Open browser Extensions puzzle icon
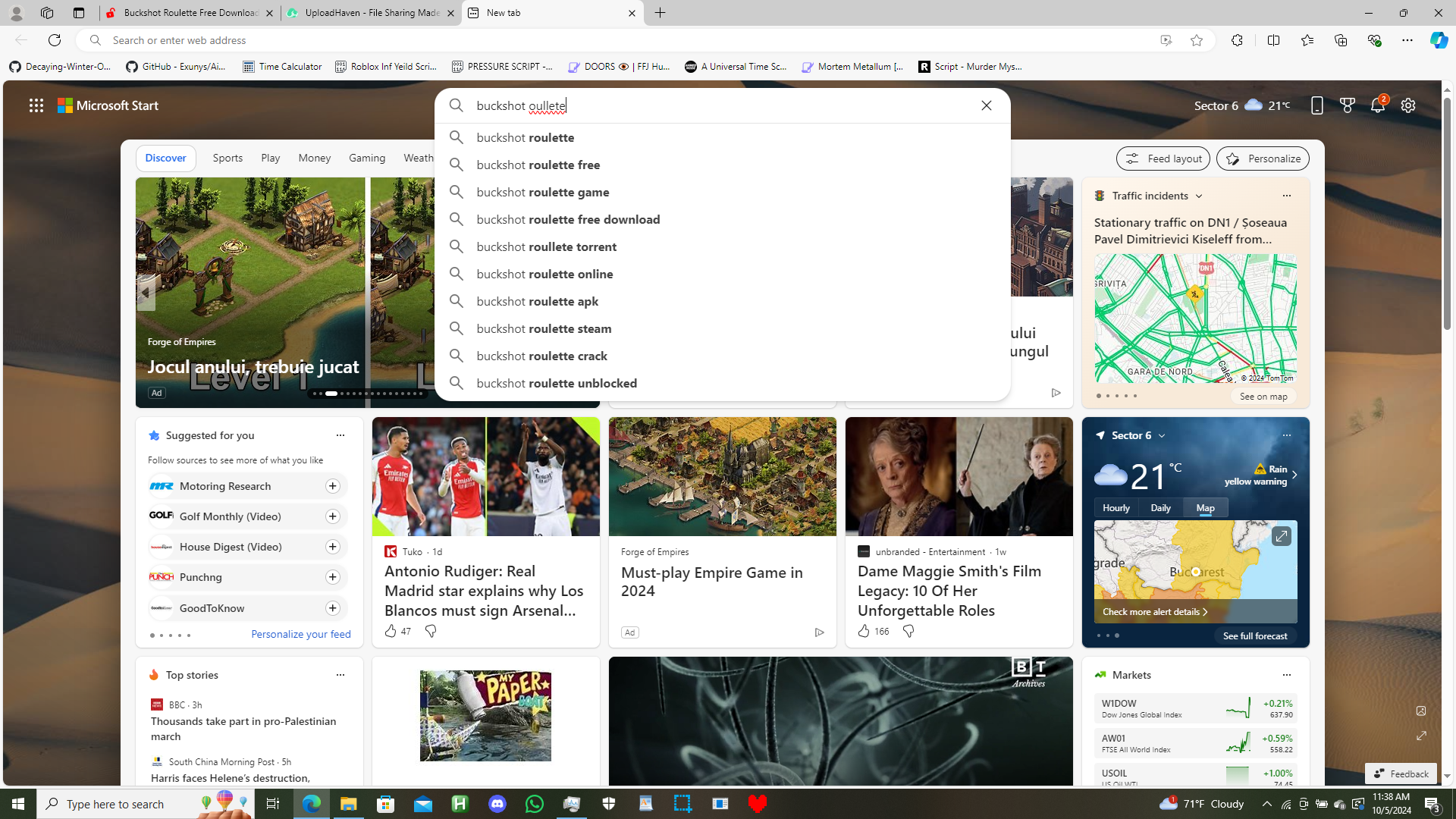1456x819 pixels. click(x=1237, y=40)
